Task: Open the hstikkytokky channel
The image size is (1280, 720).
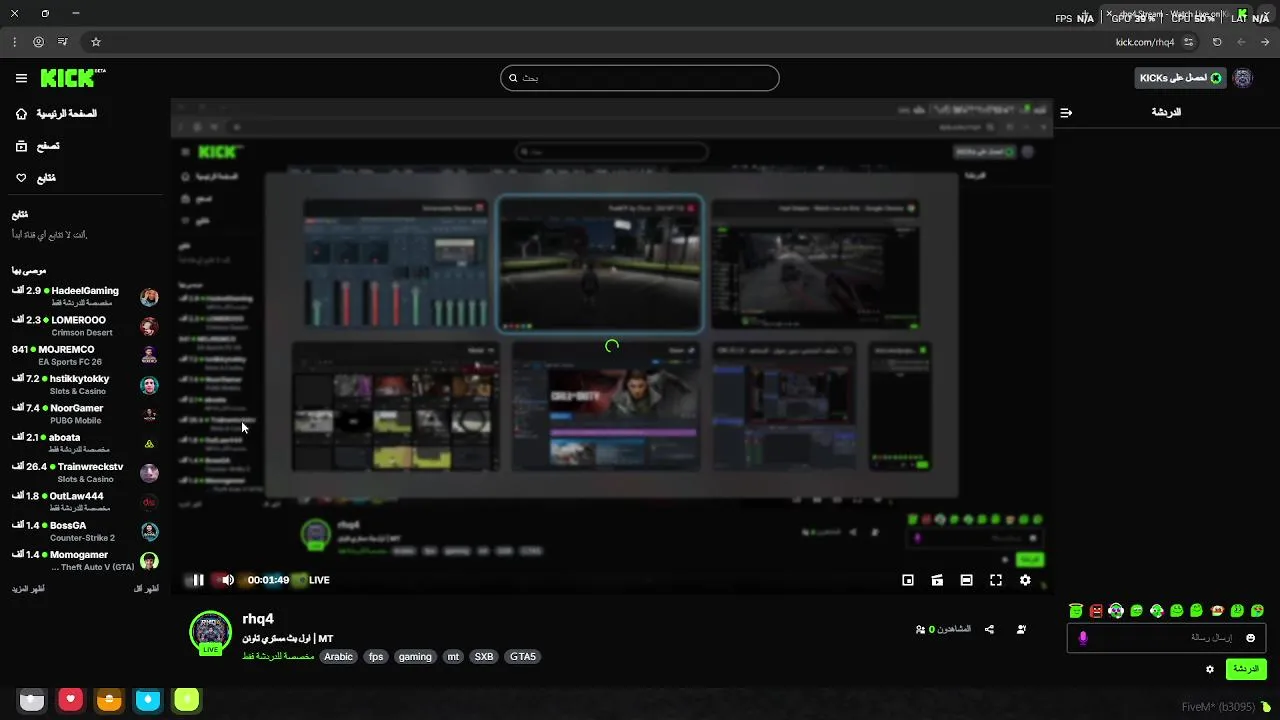Action: point(85,384)
